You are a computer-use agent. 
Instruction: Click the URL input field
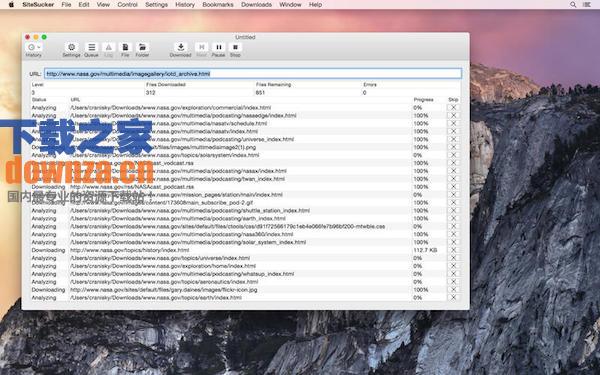[x=253, y=73]
